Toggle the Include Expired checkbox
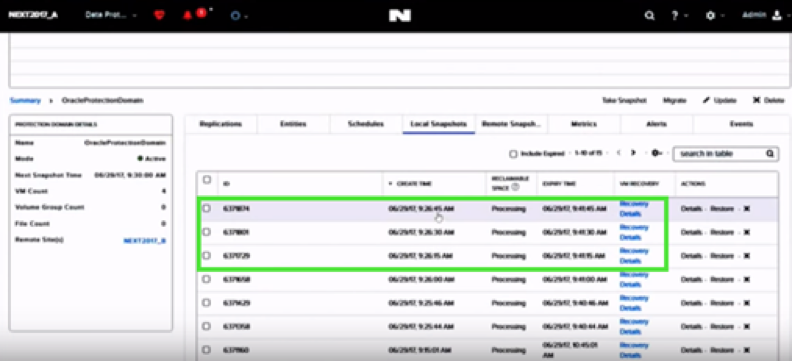The image size is (792, 361). tap(513, 153)
